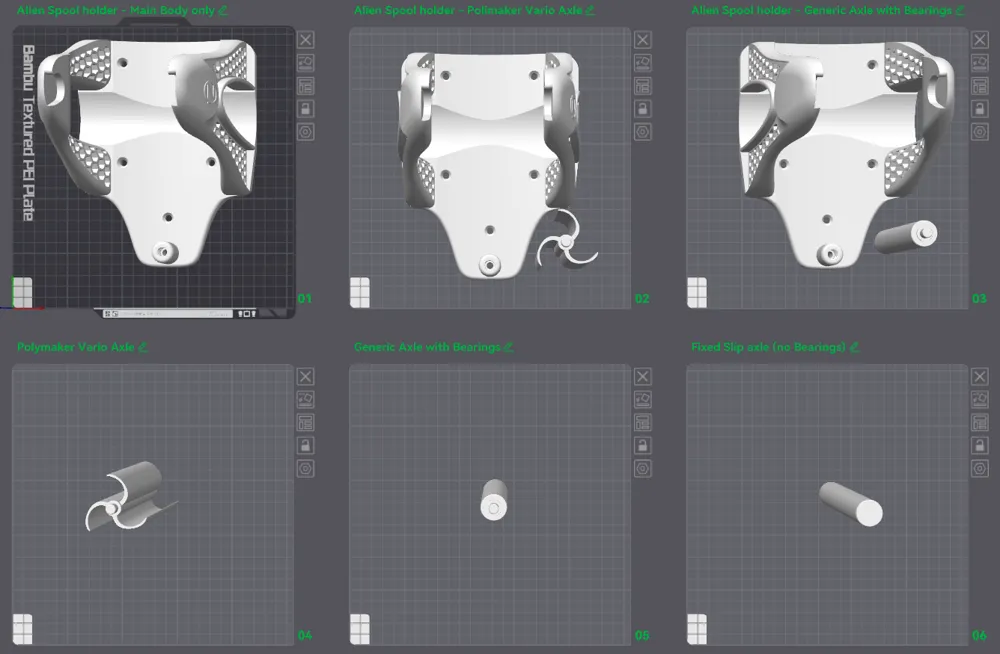Open plate settings for plate 01
Image resolution: width=1000 pixels, height=654 pixels.
(x=306, y=132)
